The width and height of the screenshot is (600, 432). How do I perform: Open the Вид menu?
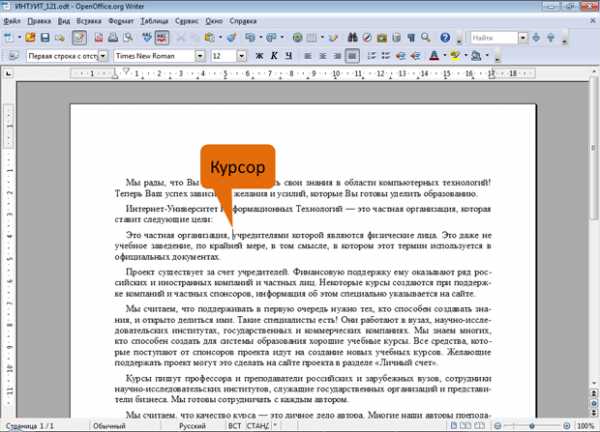click(64, 21)
